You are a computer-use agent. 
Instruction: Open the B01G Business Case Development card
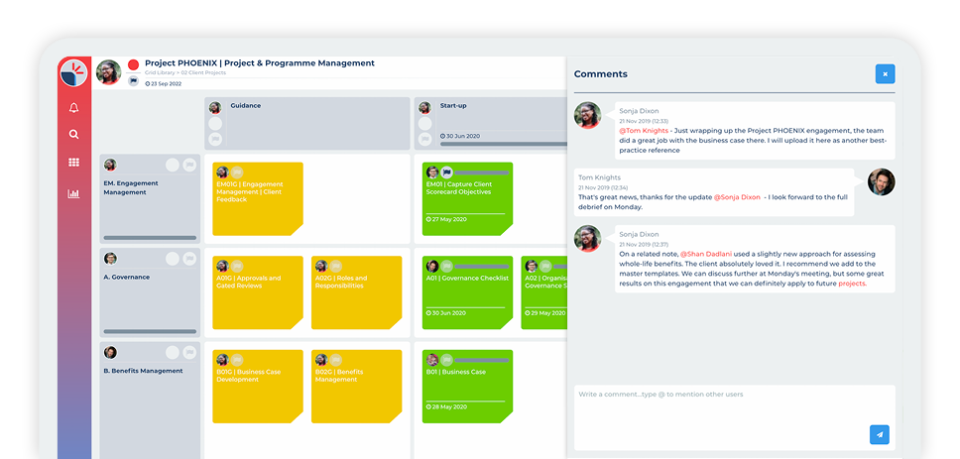tap(258, 386)
